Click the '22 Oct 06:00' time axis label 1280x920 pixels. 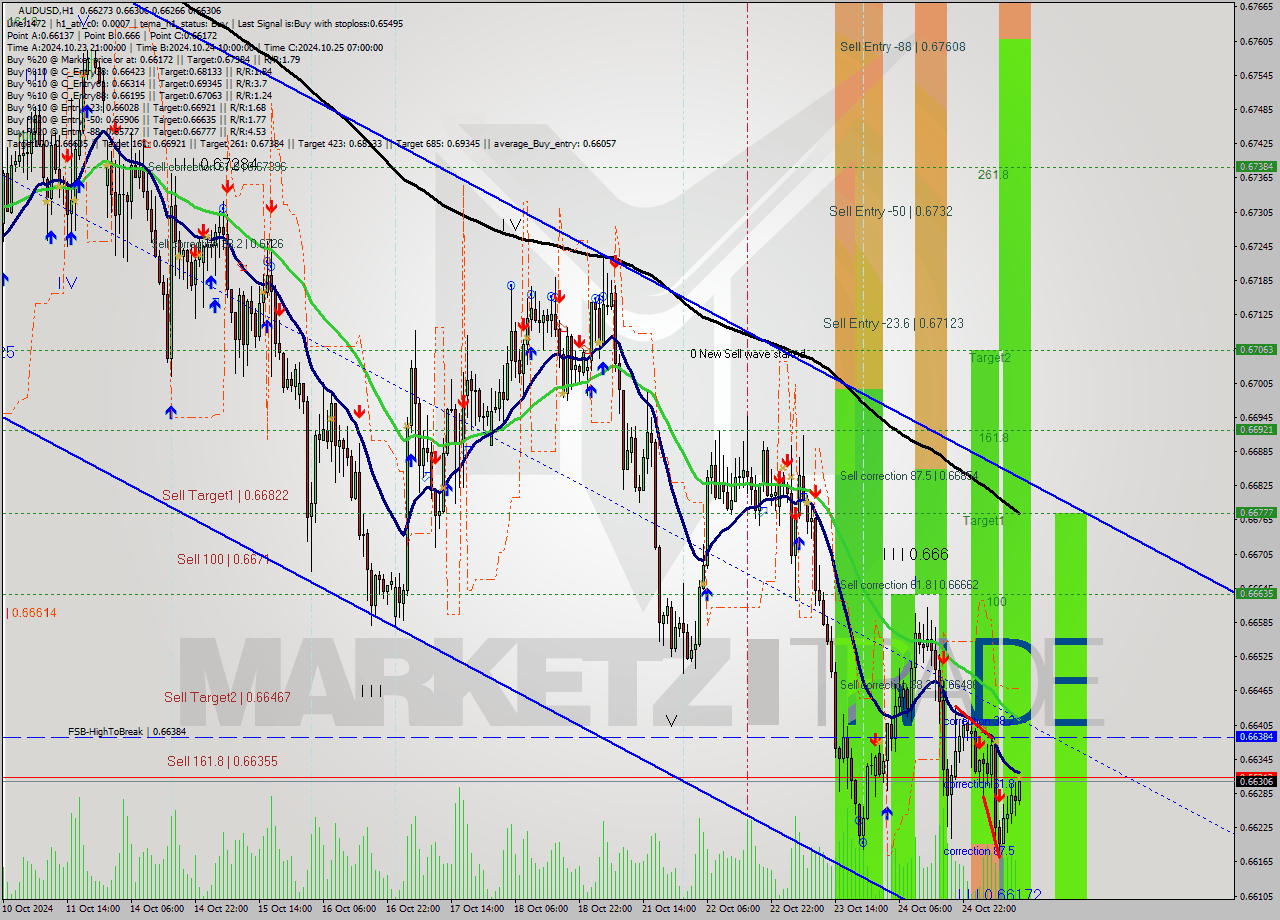tap(731, 909)
